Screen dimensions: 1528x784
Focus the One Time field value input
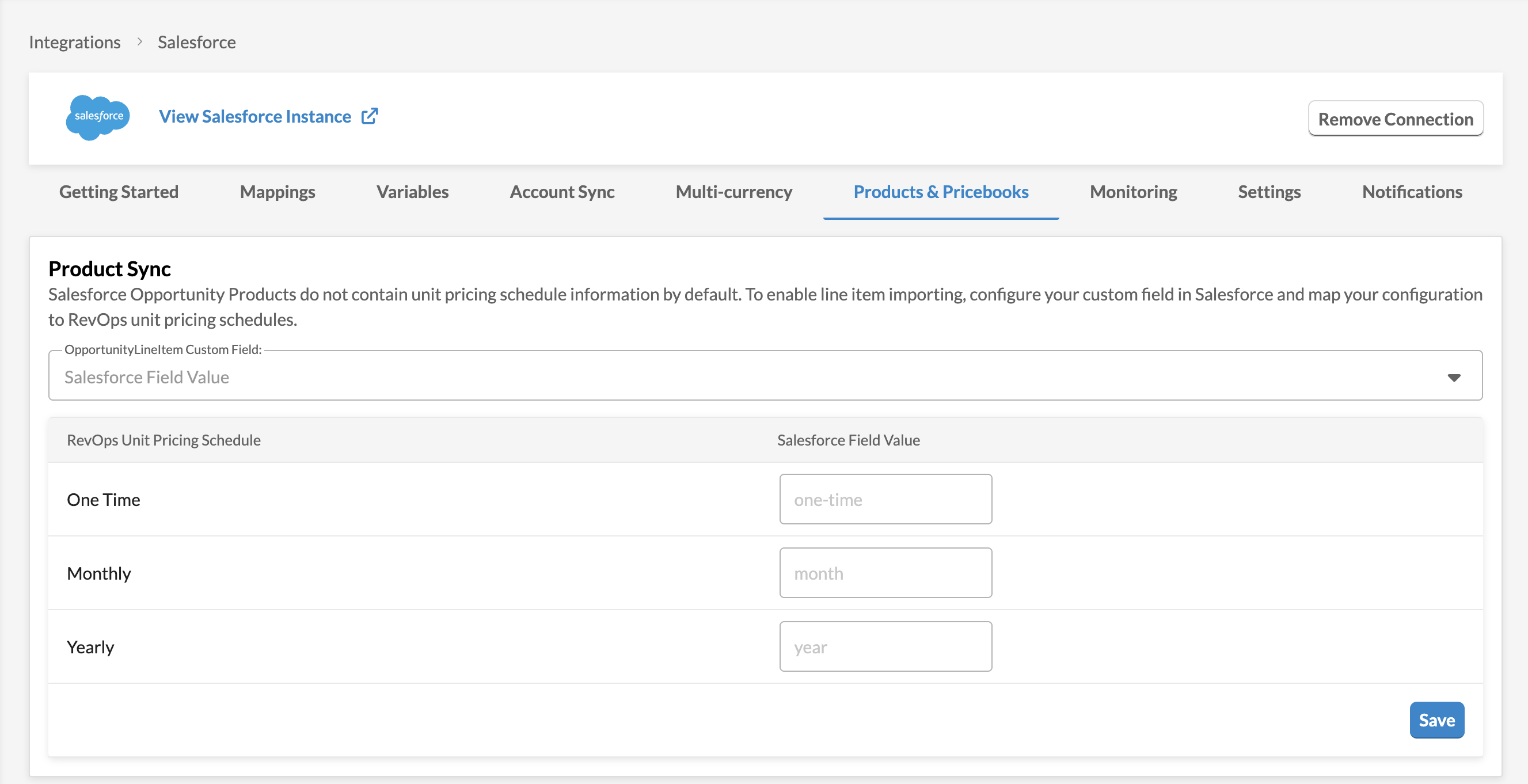885,499
